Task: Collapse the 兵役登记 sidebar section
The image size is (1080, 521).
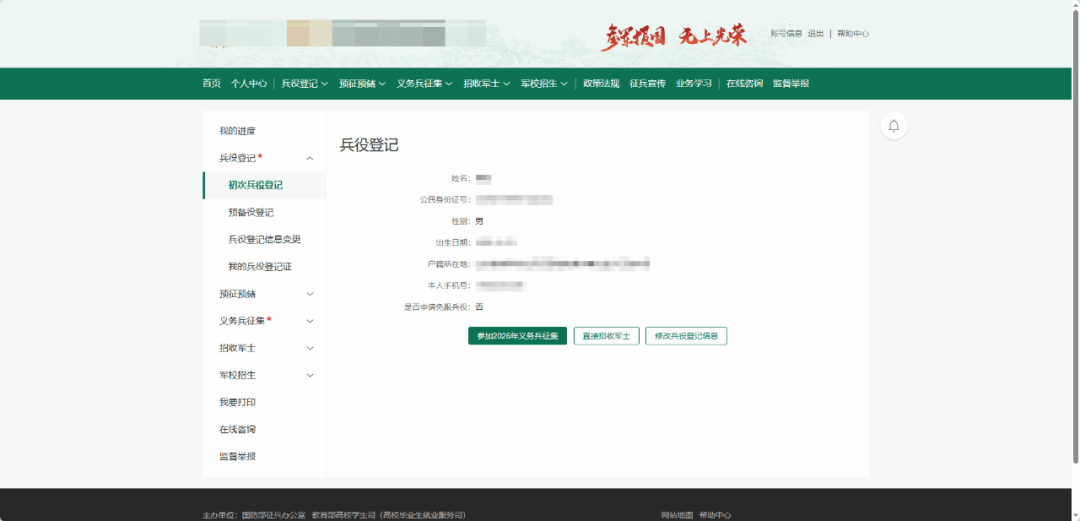Action: point(310,158)
